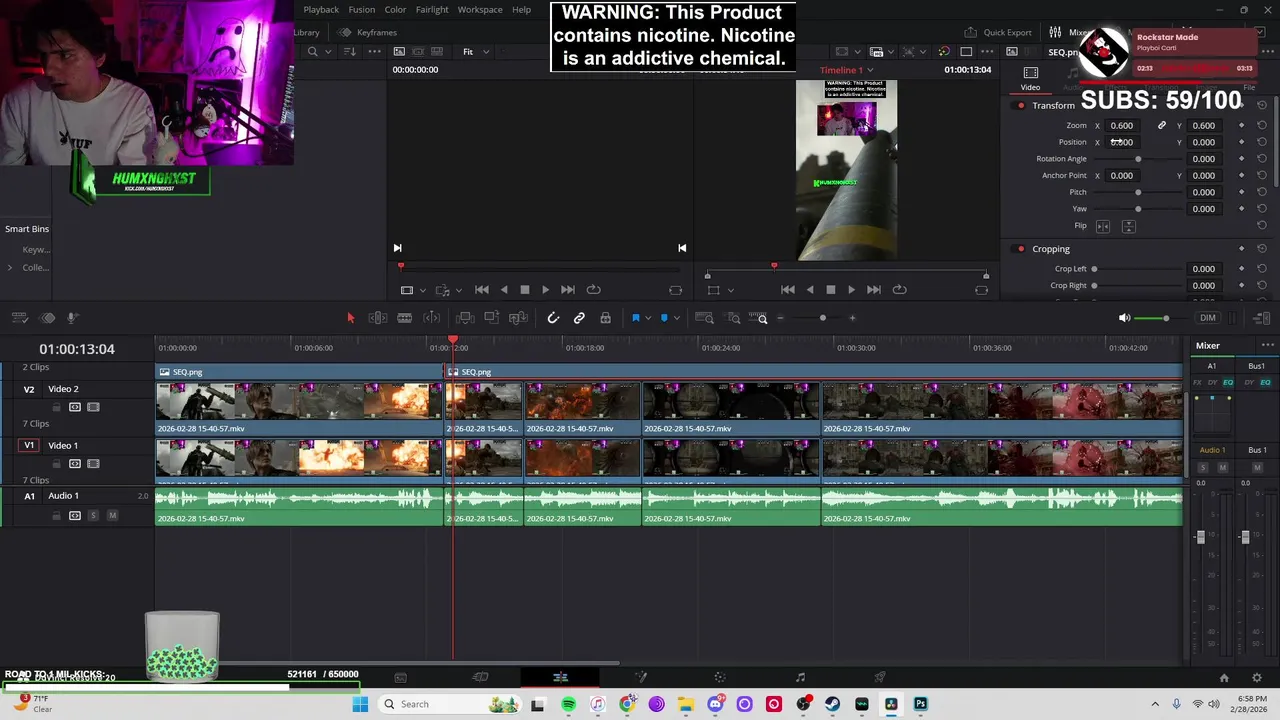Screen dimensions: 1280x720
Task: Stop timeline viewer playback
Action: pyautogui.click(x=830, y=290)
